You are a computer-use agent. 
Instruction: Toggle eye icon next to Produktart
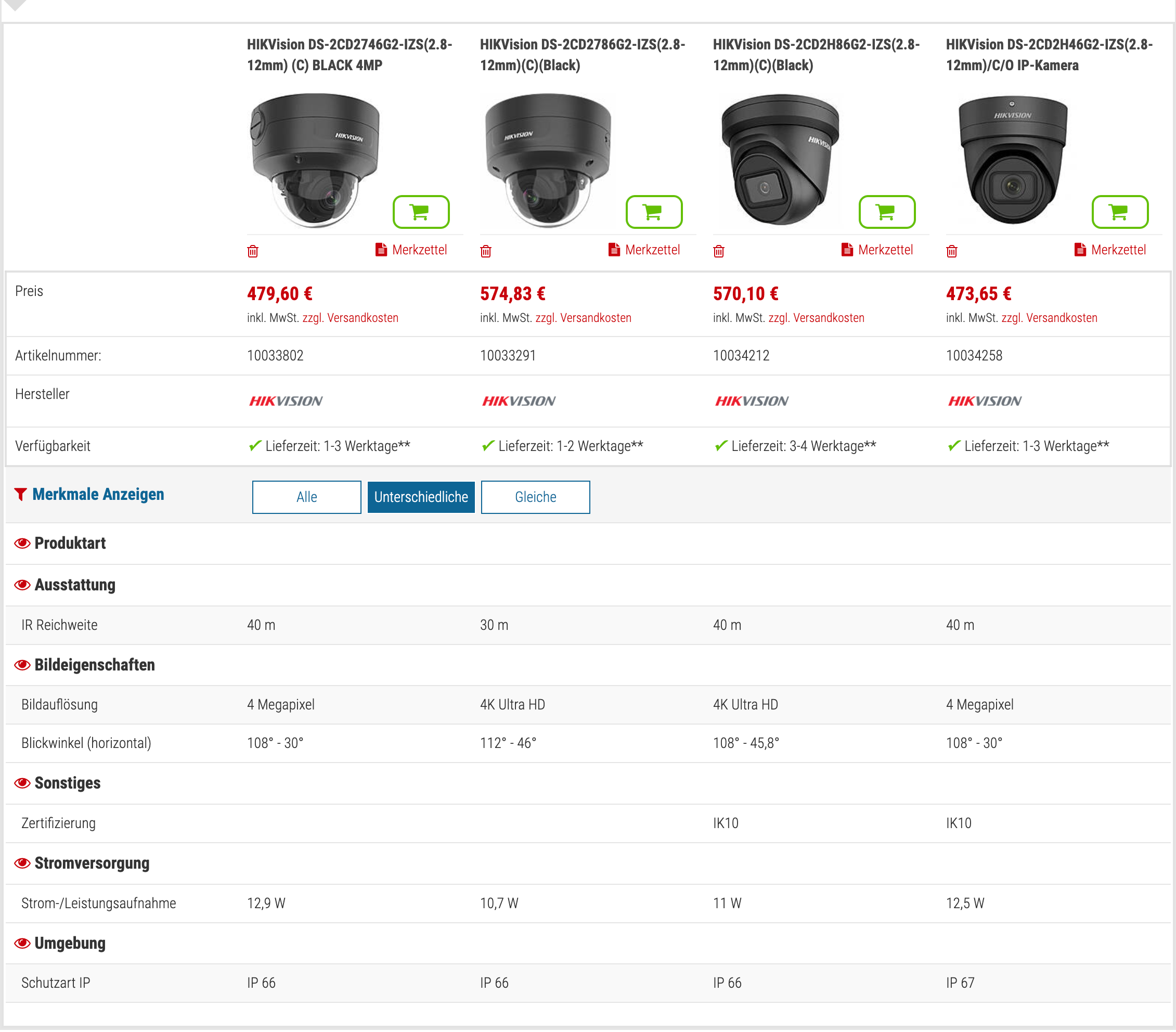tap(22, 544)
